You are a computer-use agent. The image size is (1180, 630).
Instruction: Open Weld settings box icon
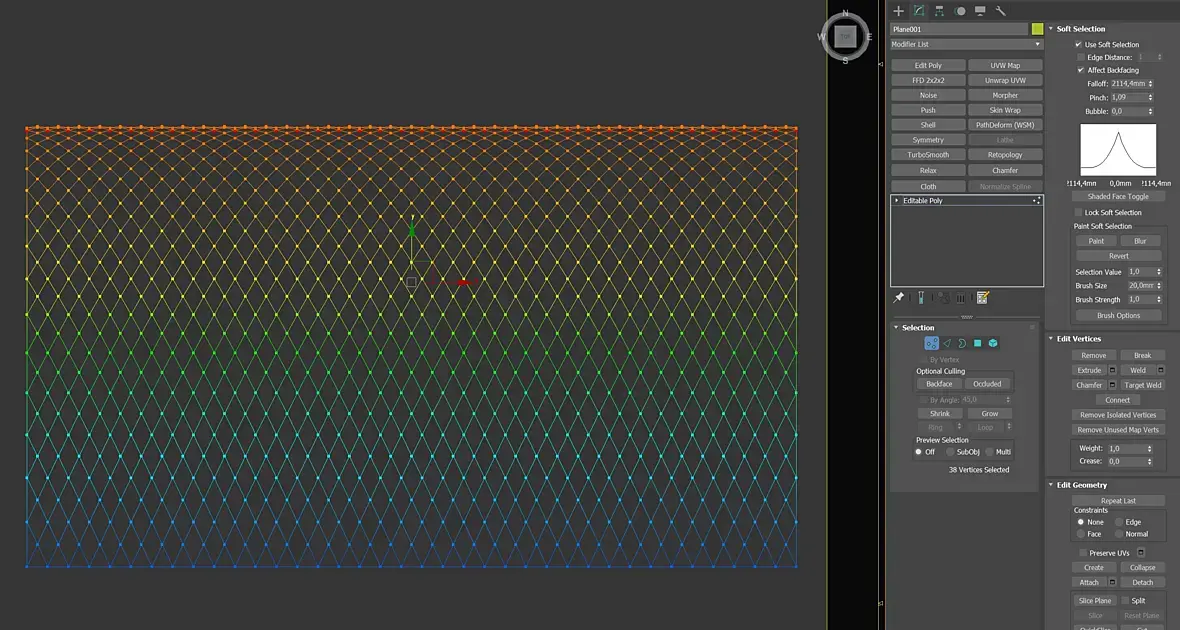[x=1159, y=370]
